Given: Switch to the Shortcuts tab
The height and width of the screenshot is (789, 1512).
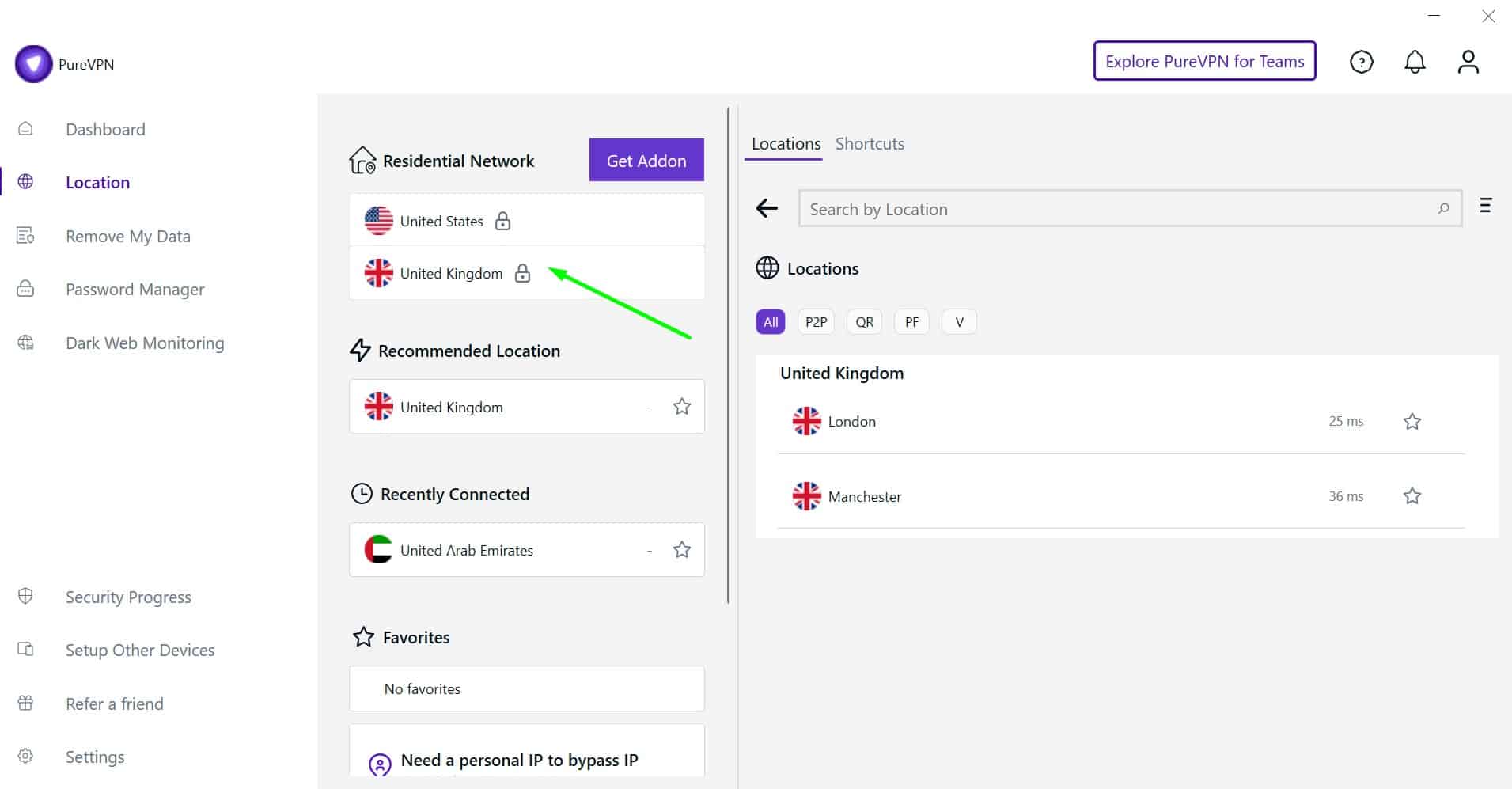Looking at the screenshot, I should pyautogui.click(x=870, y=144).
